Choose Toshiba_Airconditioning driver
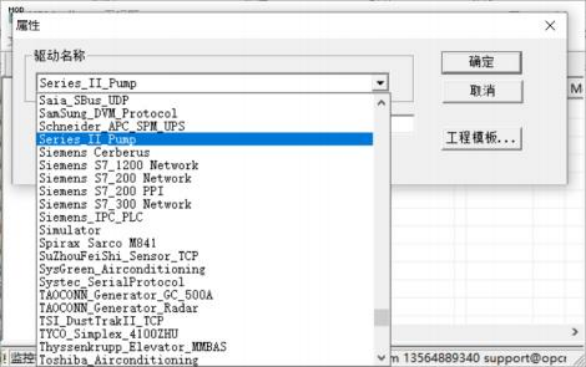Screen dimensions: 586x367 tap(206, 360)
